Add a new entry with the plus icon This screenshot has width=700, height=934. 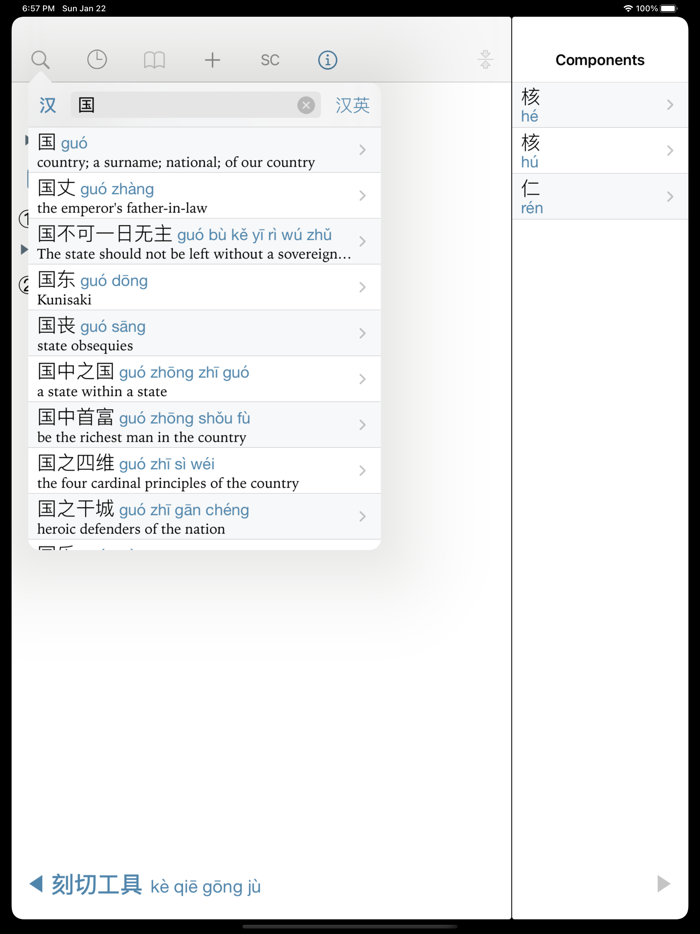tap(212, 60)
